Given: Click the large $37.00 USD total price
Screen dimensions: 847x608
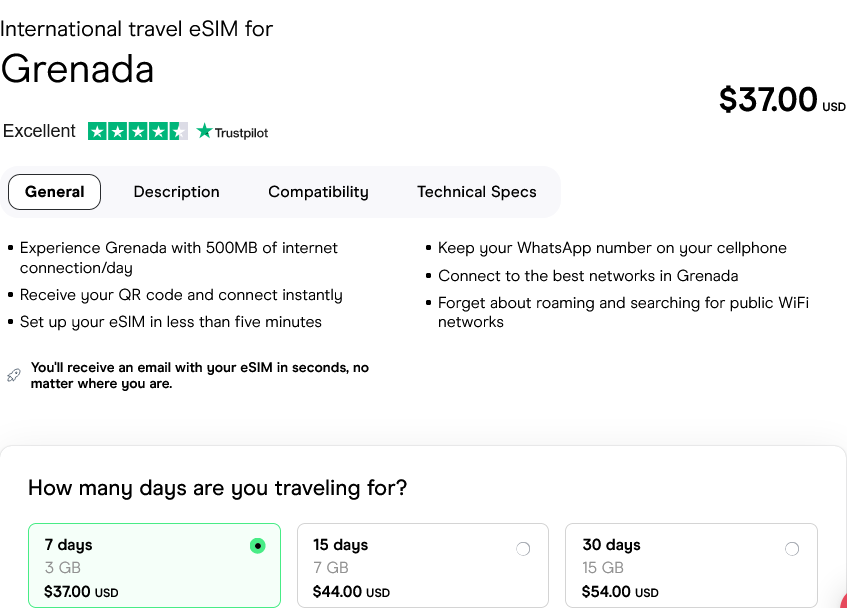Looking at the screenshot, I should (x=780, y=100).
